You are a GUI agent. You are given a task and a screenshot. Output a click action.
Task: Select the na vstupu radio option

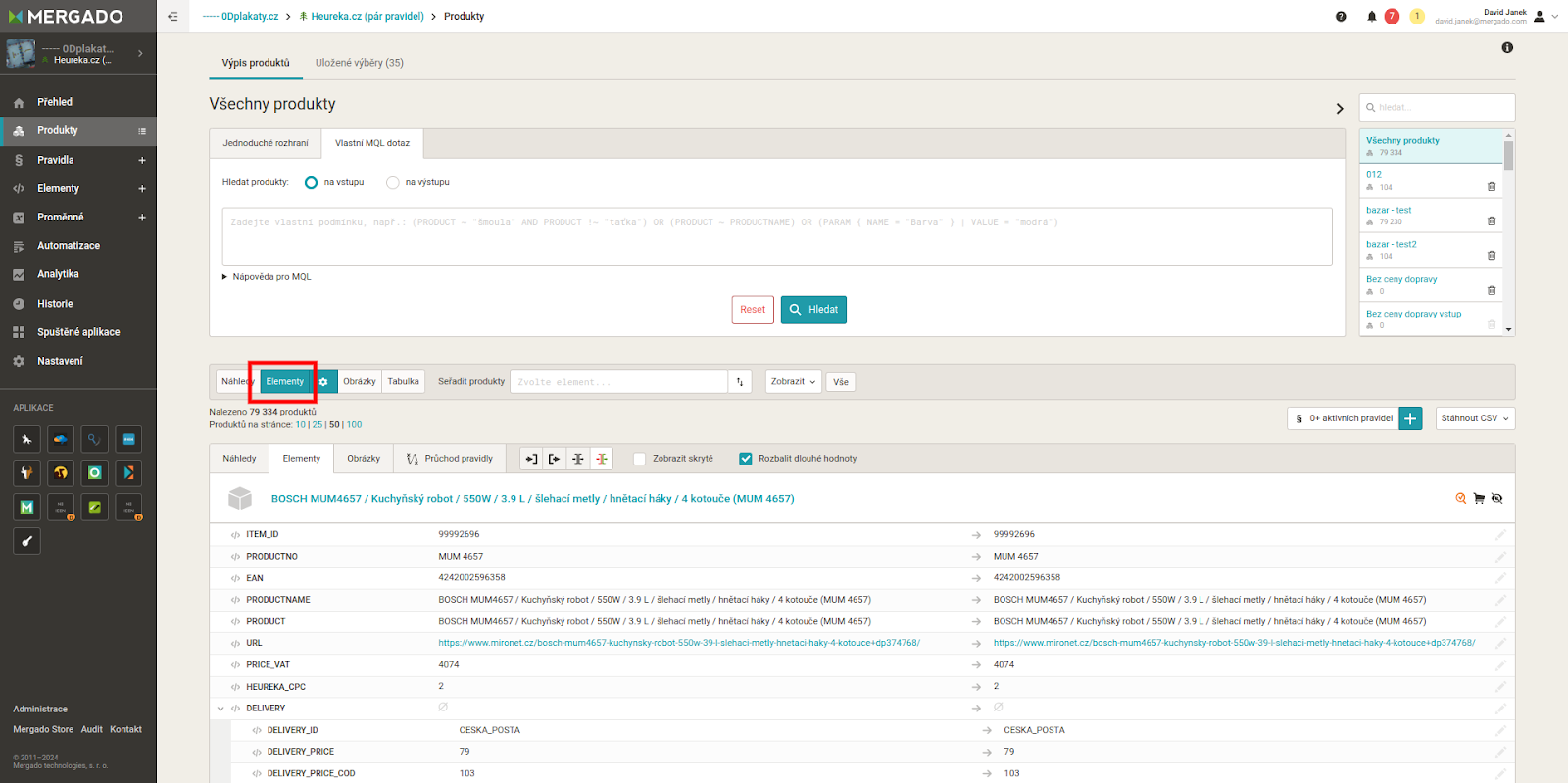click(x=312, y=183)
